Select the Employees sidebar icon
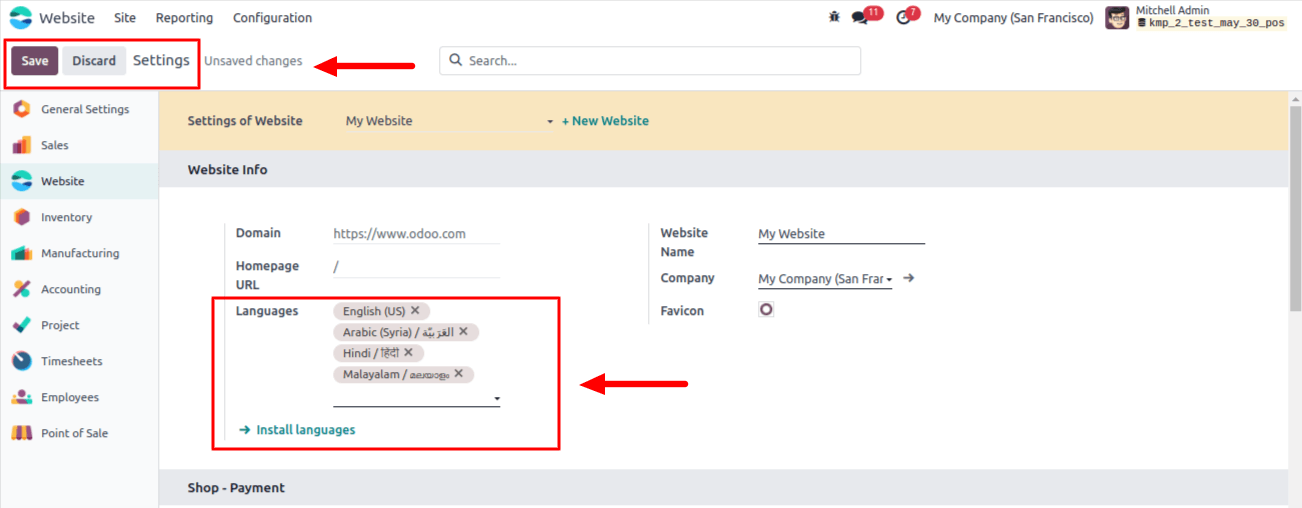The width and height of the screenshot is (1302, 508). [22, 397]
